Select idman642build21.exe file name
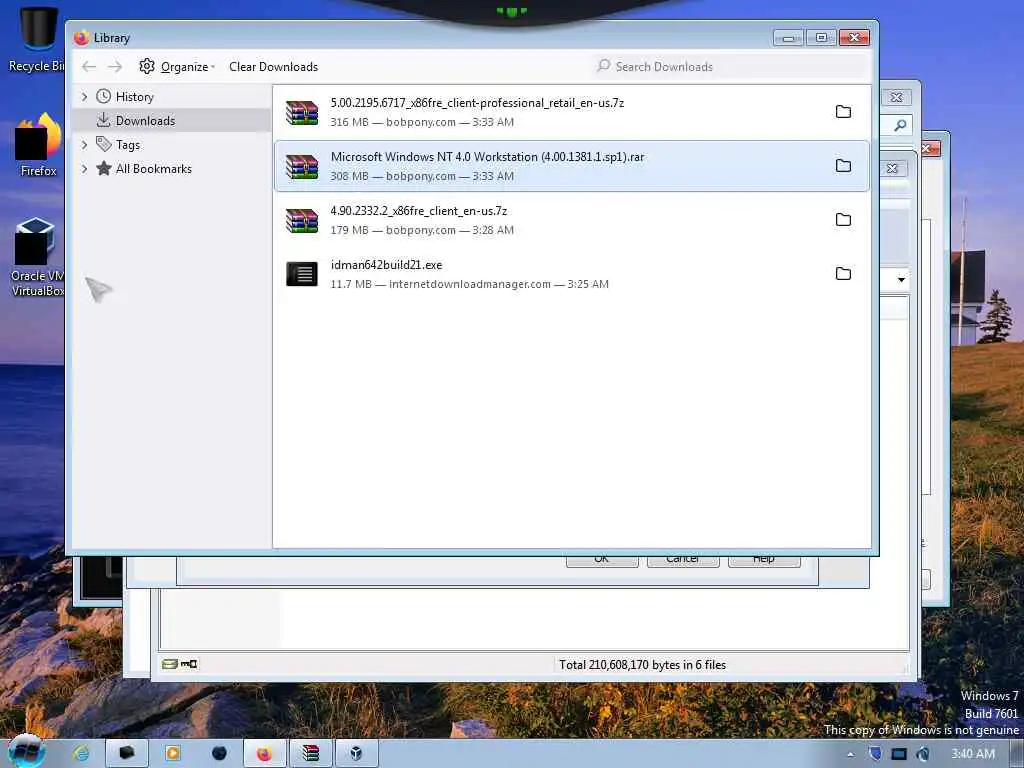 point(386,265)
